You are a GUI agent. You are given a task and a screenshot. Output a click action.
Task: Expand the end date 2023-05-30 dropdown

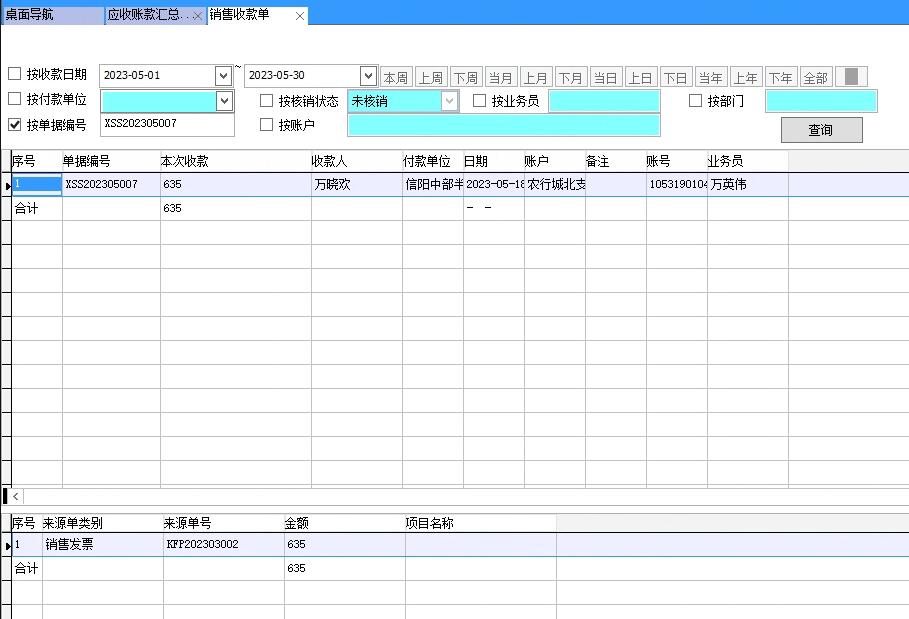coord(367,76)
